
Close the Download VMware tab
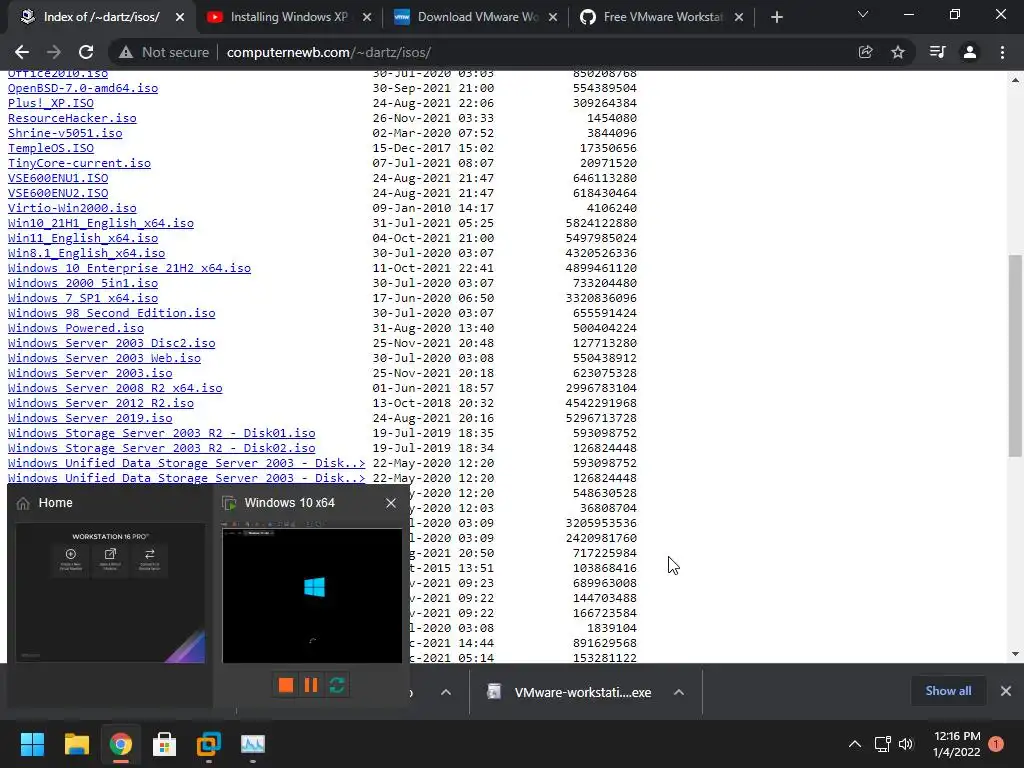553,18
